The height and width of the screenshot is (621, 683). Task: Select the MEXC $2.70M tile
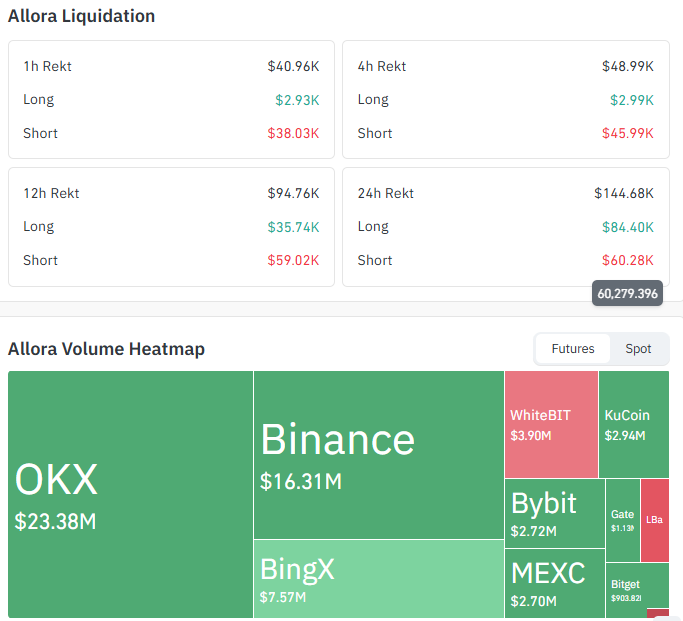click(x=555, y=583)
